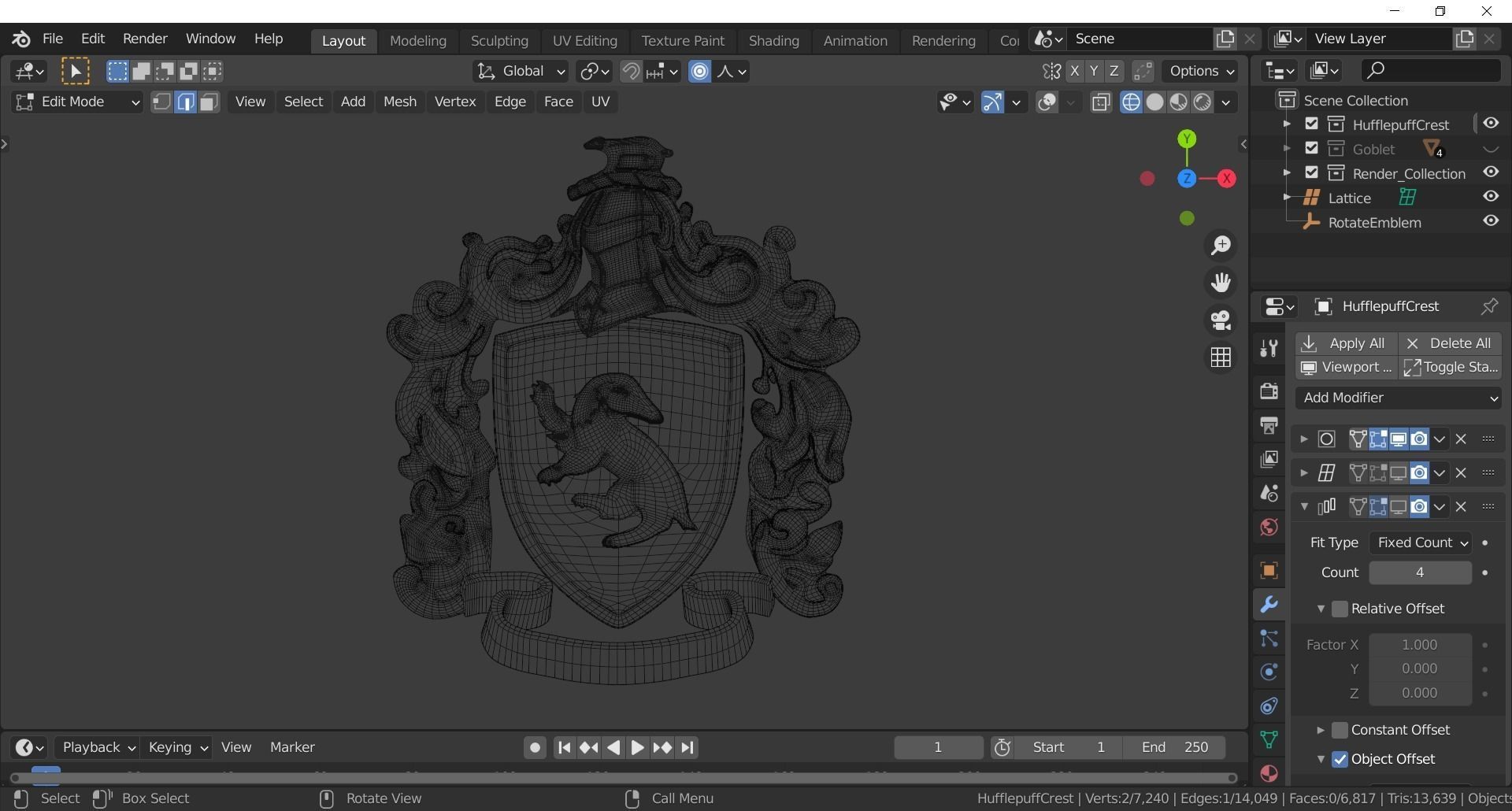Screen dimensions: 1512x811
Task: Click the zoom viewport magnifier icon
Action: point(1221,246)
